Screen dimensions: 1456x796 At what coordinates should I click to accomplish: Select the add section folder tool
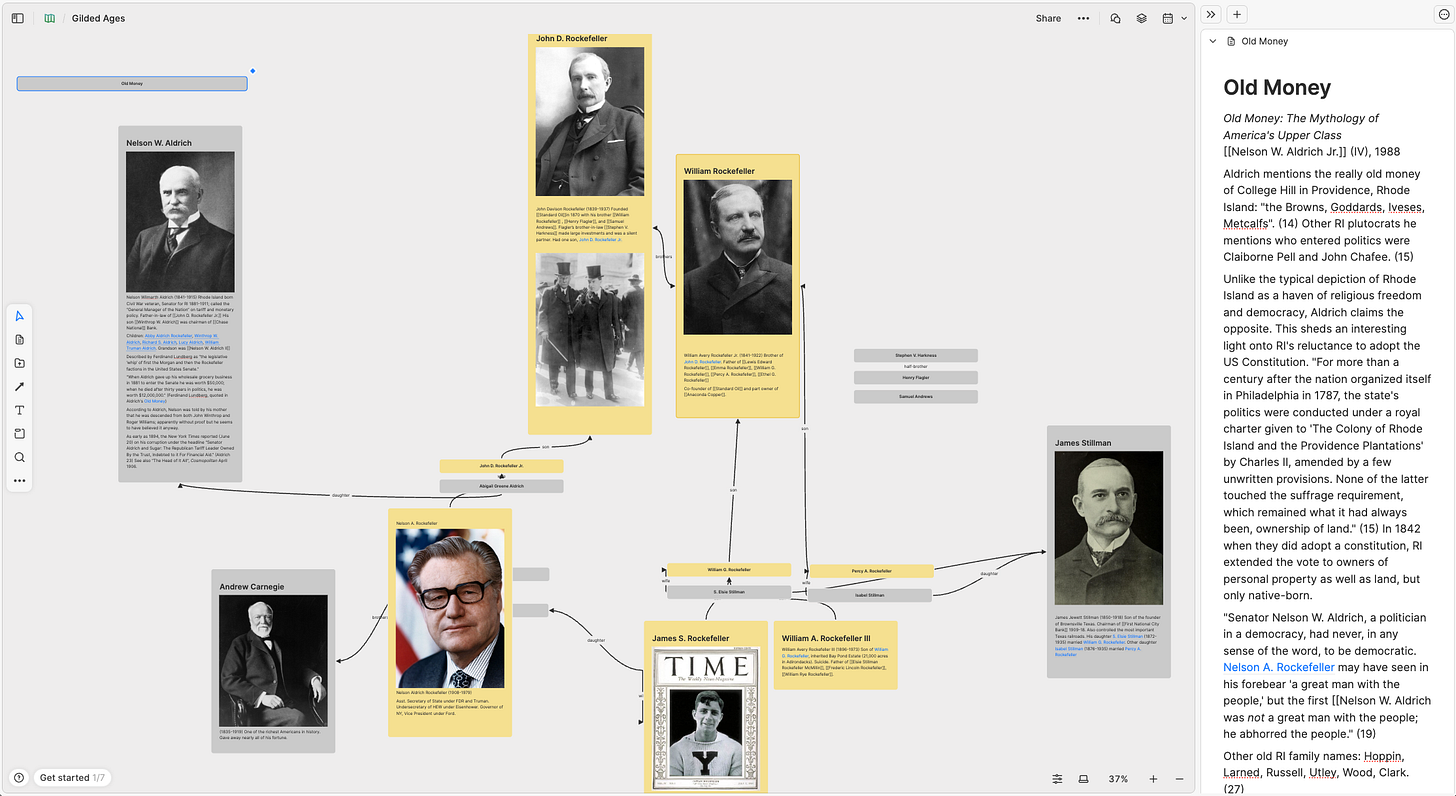(19, 363)
